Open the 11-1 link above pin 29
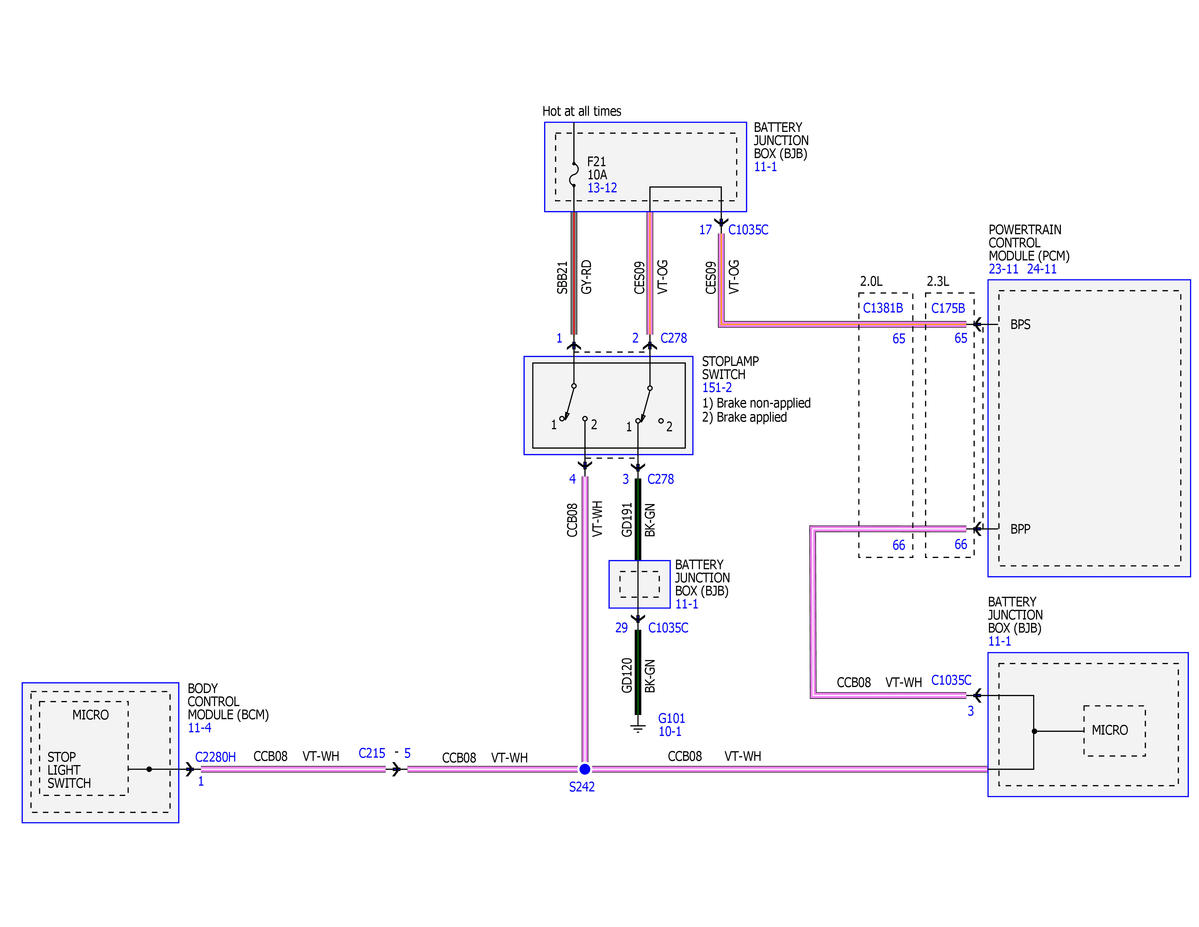The image size is (1199, 927). pyautogui.click(x=687, y=604)
